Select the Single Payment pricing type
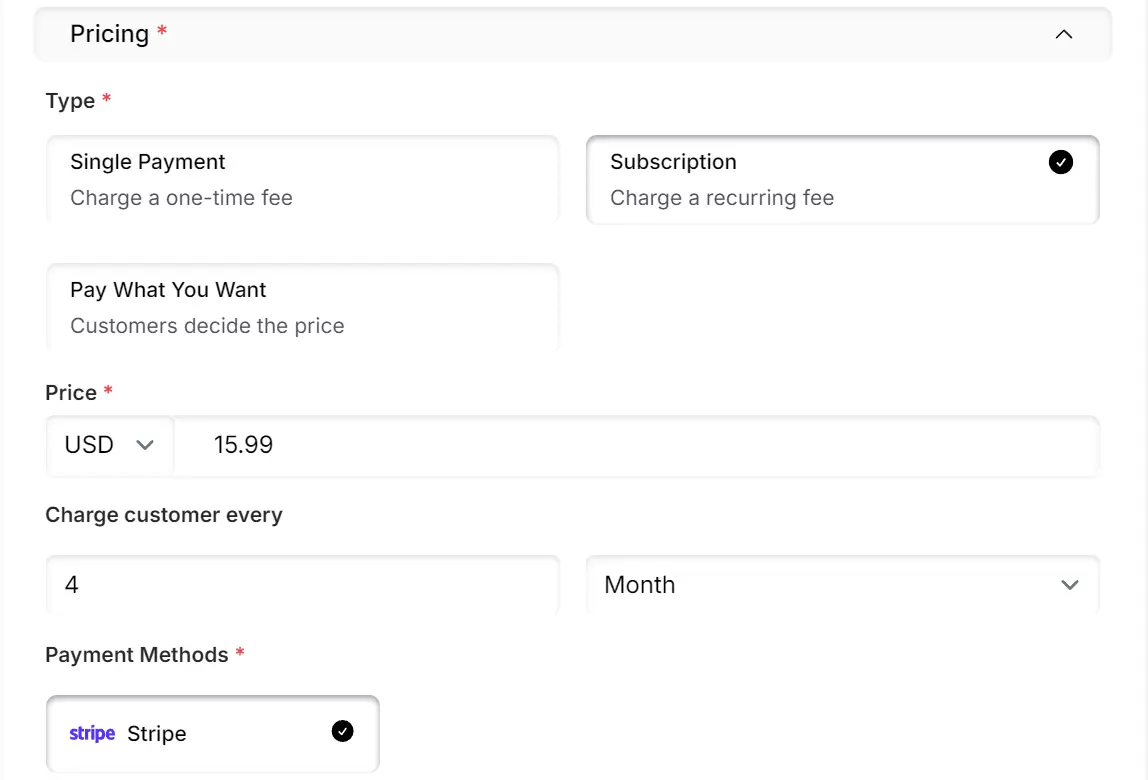Viewport: 1148px width, 780px height. tap(302, 180)
